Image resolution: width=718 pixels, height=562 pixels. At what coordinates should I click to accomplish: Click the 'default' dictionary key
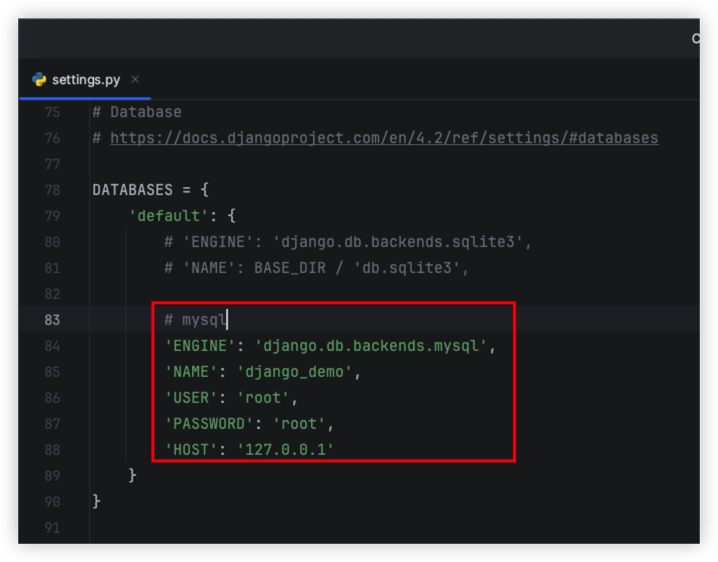pyautogui.click(x=164, y=216)
